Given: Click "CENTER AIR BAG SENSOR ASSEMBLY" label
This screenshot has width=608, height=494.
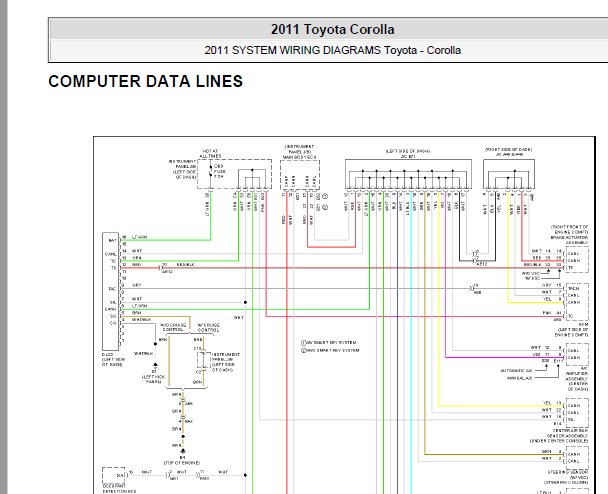Looking at the screenshot, I should [x=570, y=433].
